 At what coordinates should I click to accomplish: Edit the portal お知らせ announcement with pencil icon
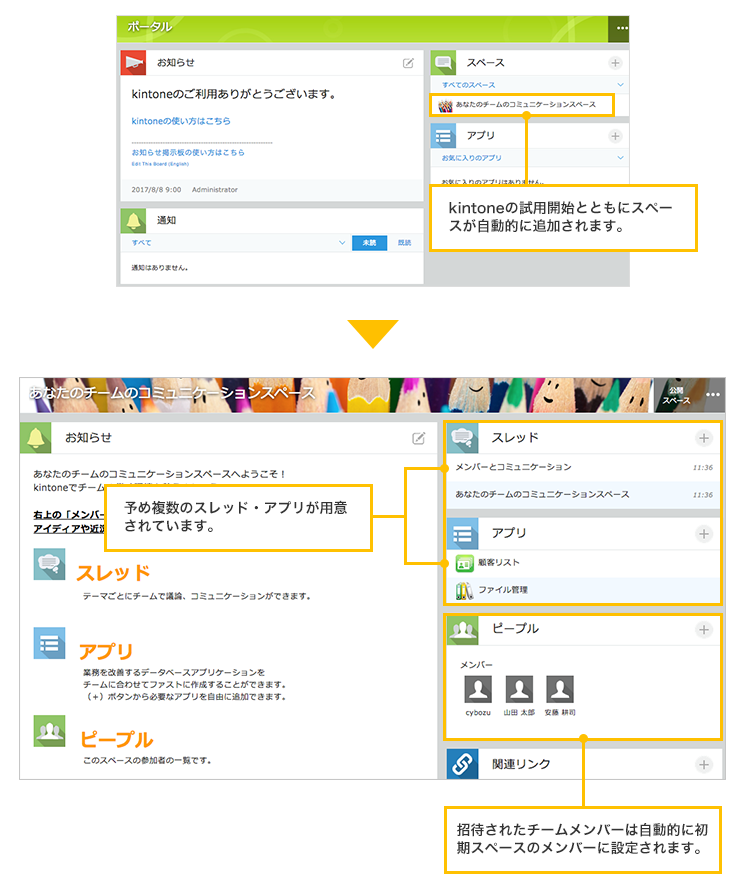tap(408, 62)
